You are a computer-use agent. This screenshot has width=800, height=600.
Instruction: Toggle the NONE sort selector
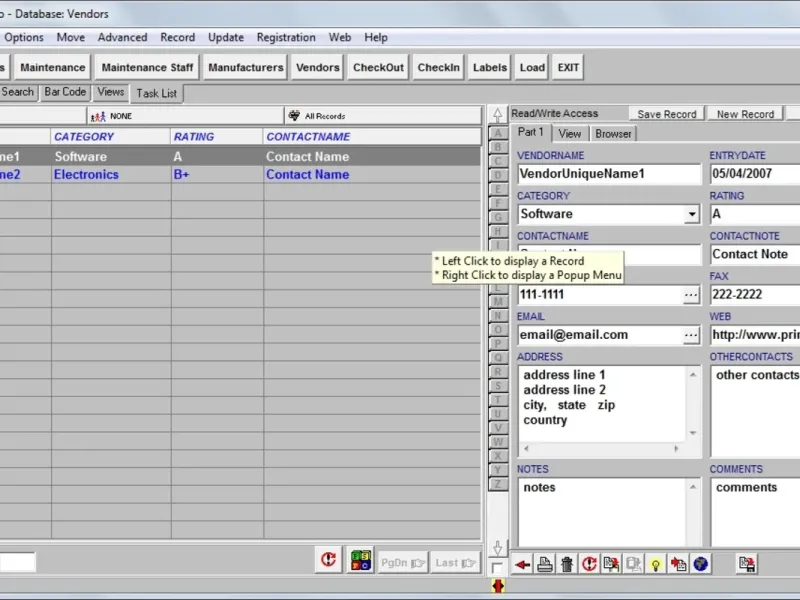185,116
